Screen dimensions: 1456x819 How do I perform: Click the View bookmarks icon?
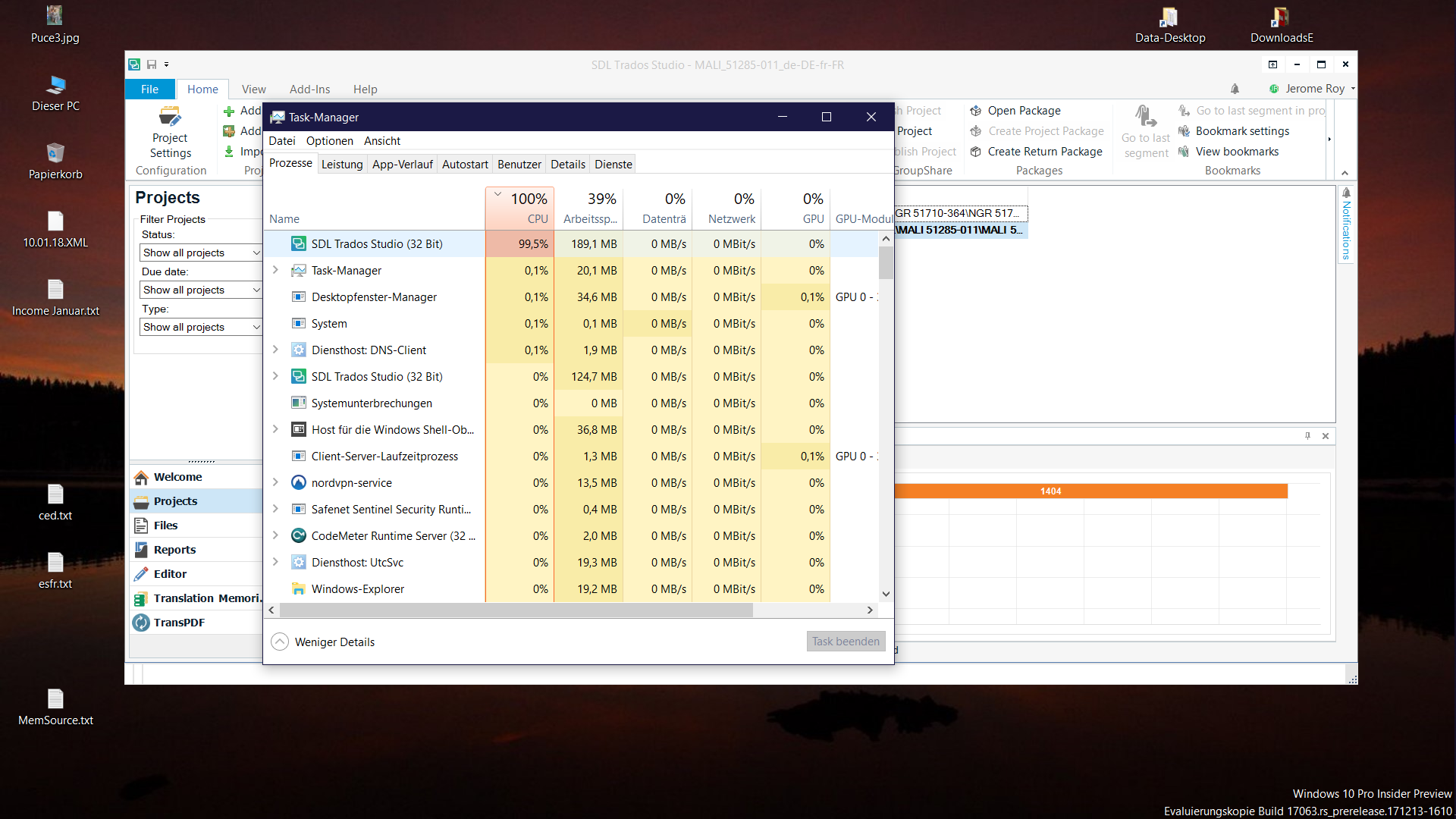(1184, 152)
